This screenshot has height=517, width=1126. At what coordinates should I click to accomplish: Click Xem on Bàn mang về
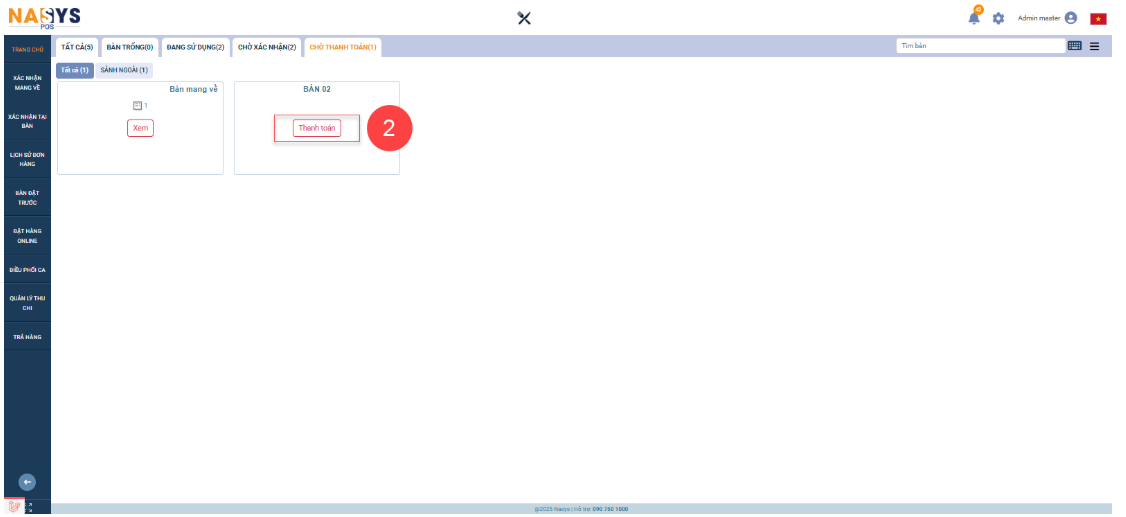click(x=140, y=128)
